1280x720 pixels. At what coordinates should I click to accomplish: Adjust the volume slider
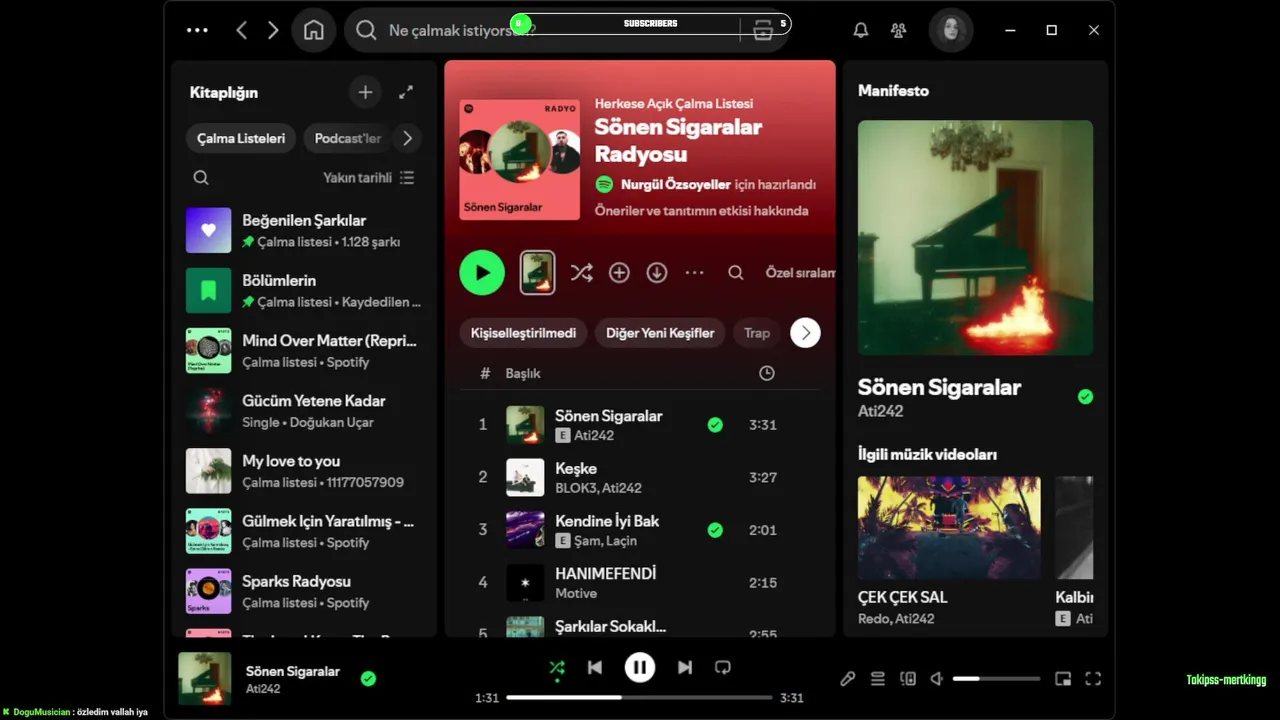pyautogui.click(x=996, y=679)
